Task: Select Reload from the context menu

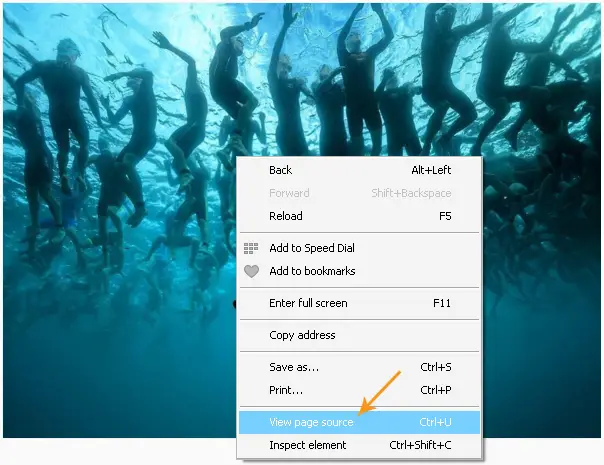Action: click(x=359, y=216)
